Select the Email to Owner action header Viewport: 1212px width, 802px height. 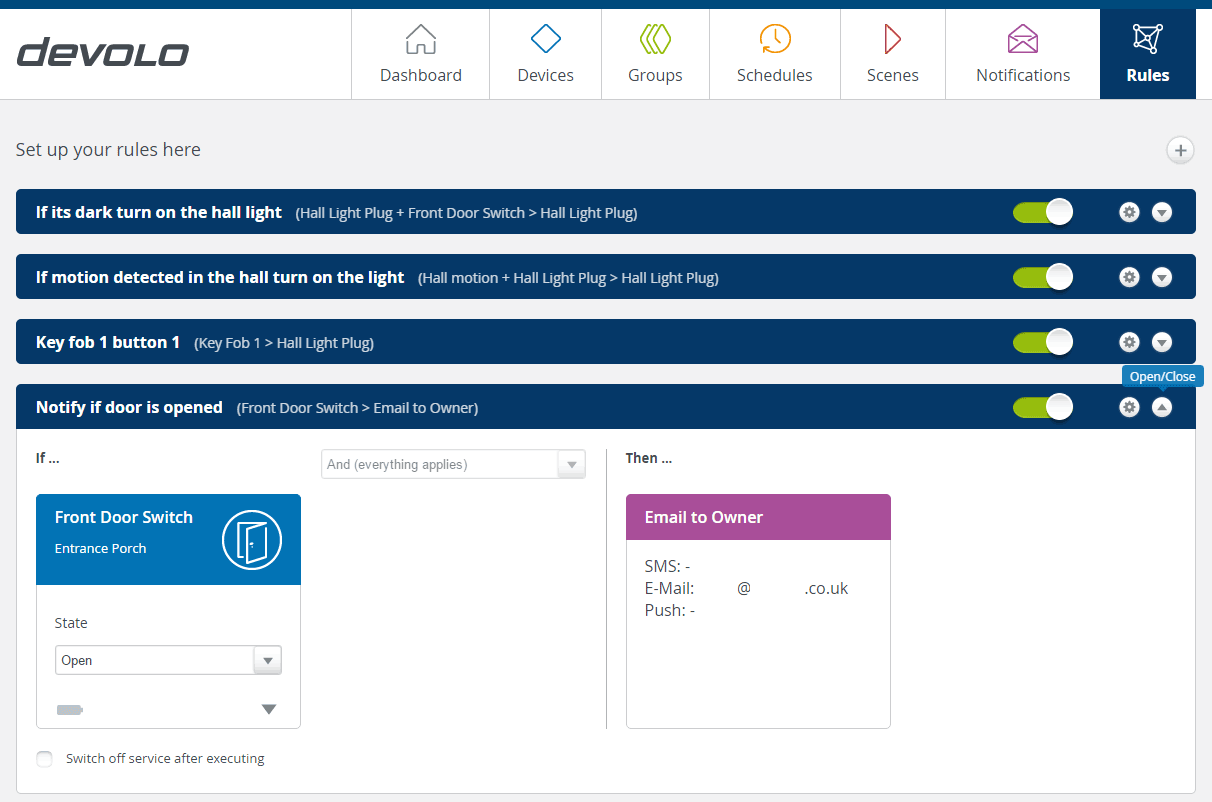(757, 517)
